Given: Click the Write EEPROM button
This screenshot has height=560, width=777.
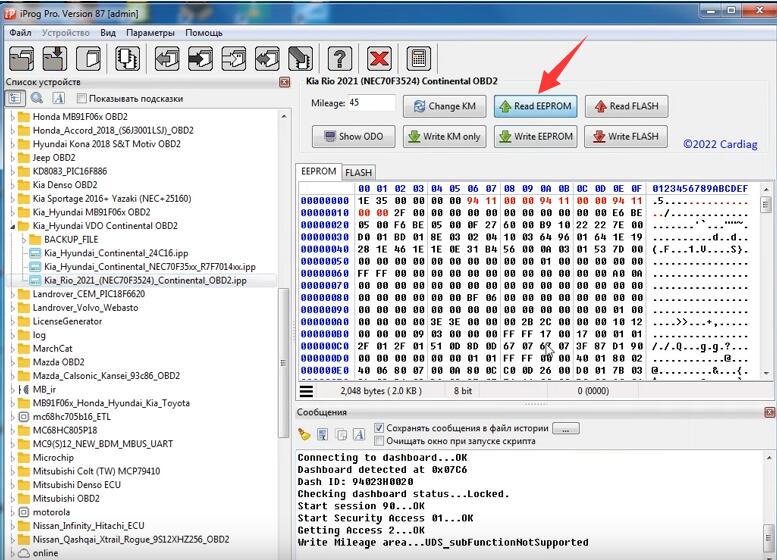Looking at the screenshot, I should [x=536, y=136].
